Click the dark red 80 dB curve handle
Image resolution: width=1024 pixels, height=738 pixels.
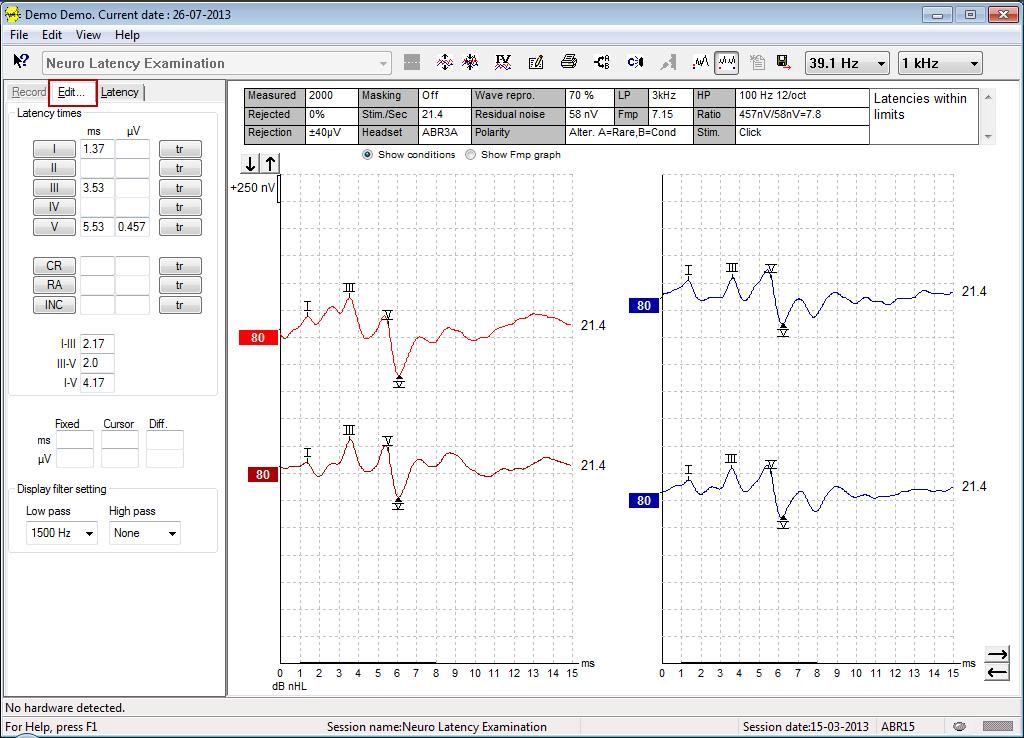pos(263,475)
